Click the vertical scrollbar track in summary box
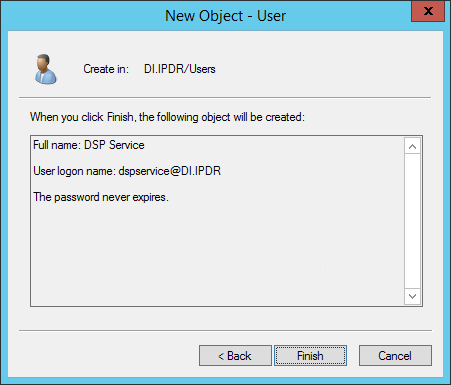 (412, 221)
